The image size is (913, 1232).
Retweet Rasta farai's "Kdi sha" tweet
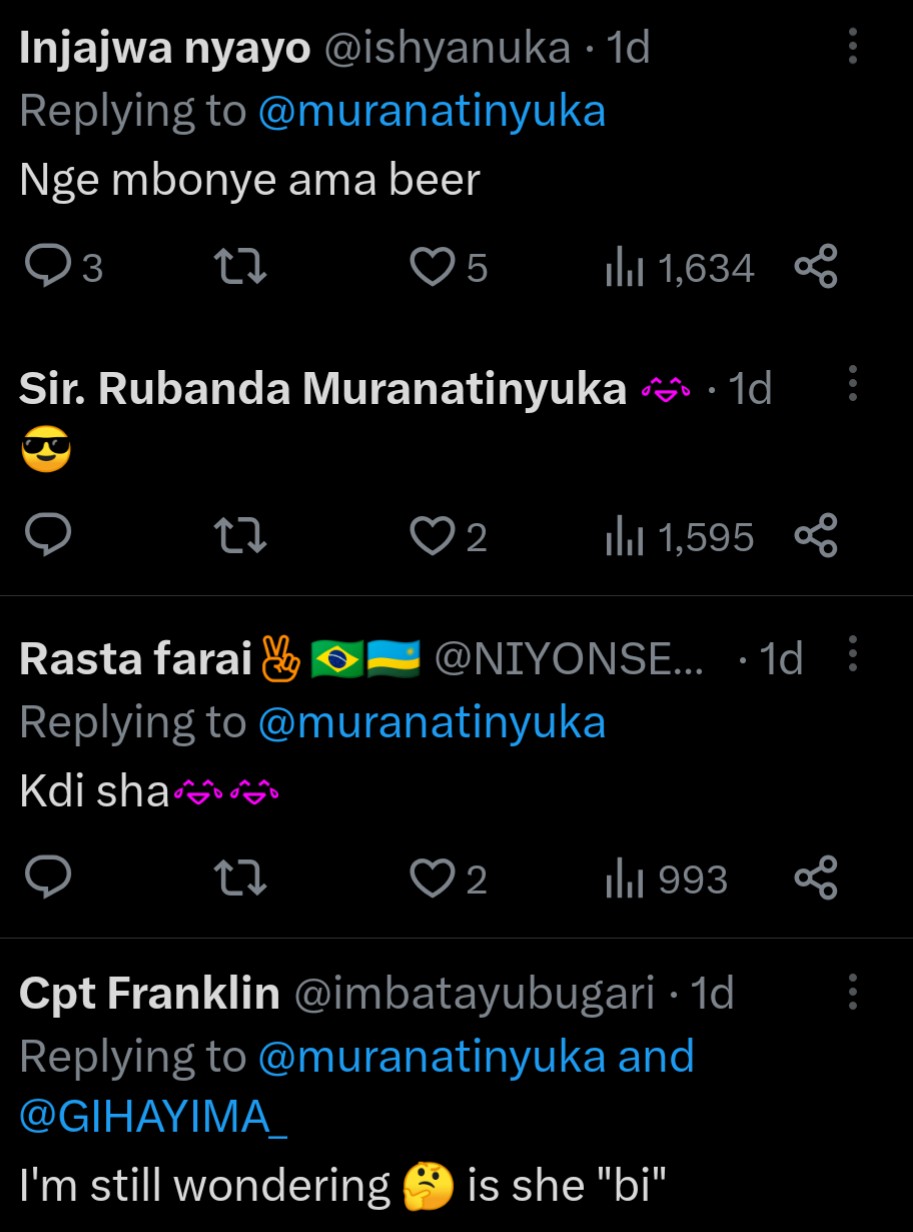(243, 879)
